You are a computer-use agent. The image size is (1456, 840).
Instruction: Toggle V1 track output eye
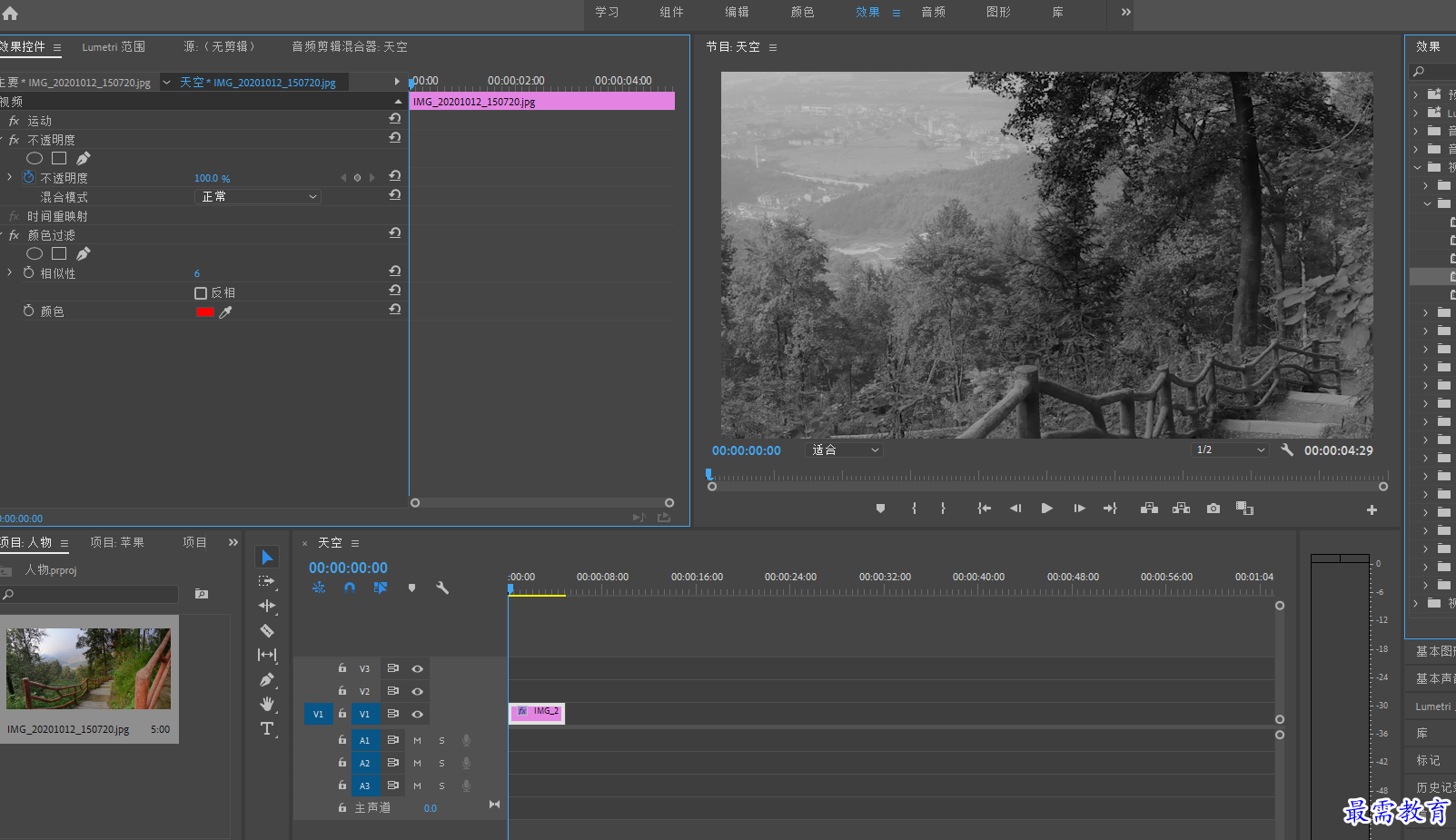[418, 715]
